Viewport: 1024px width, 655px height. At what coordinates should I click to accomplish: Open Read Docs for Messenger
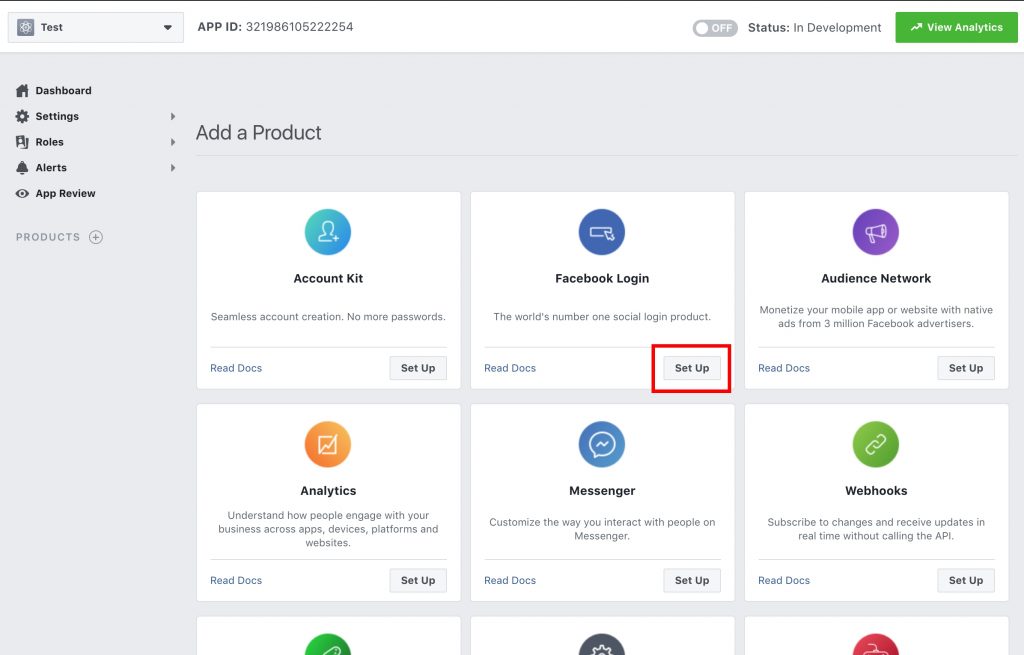pos(510,581)
